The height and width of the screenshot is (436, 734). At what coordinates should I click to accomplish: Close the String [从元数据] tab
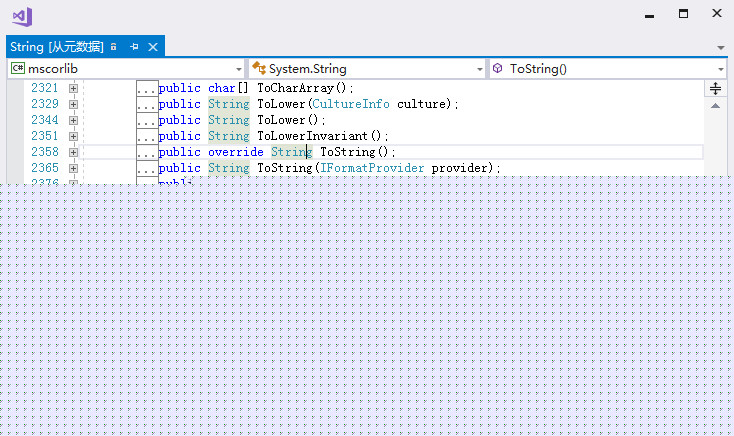[153, 47]
